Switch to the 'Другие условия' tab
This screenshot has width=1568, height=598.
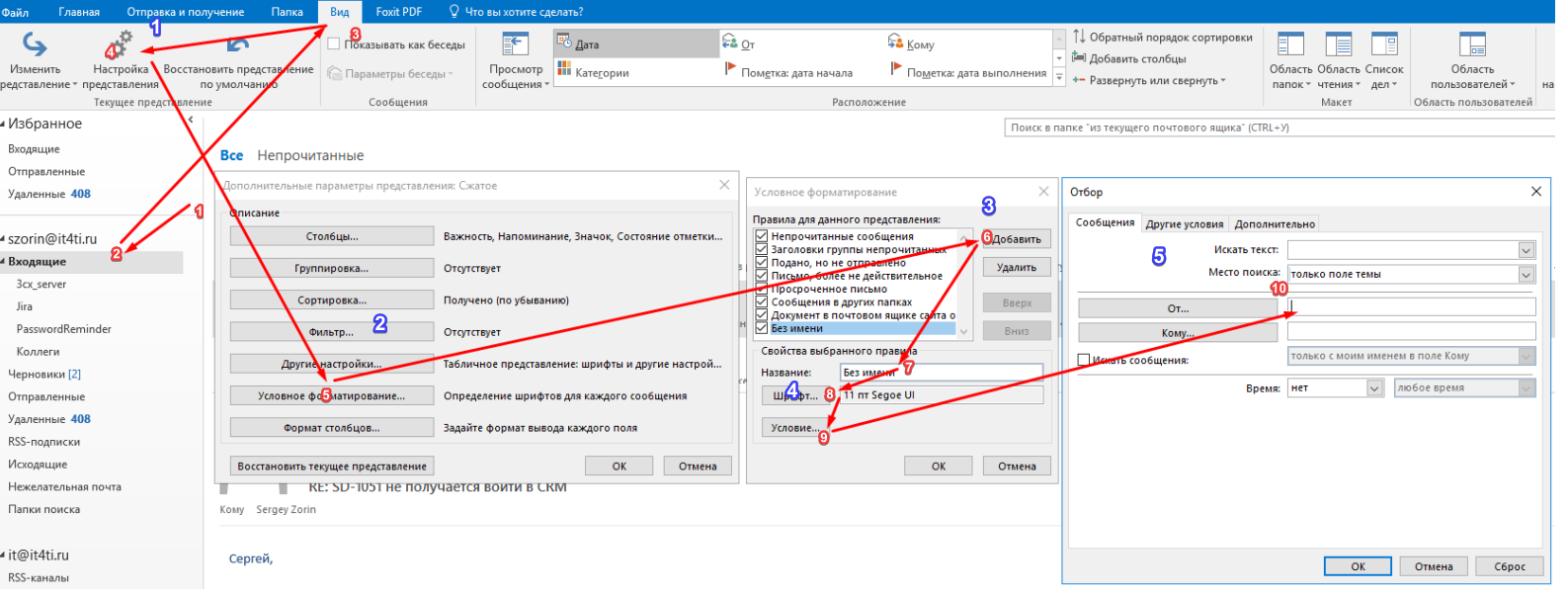(x=1184, y=224)
